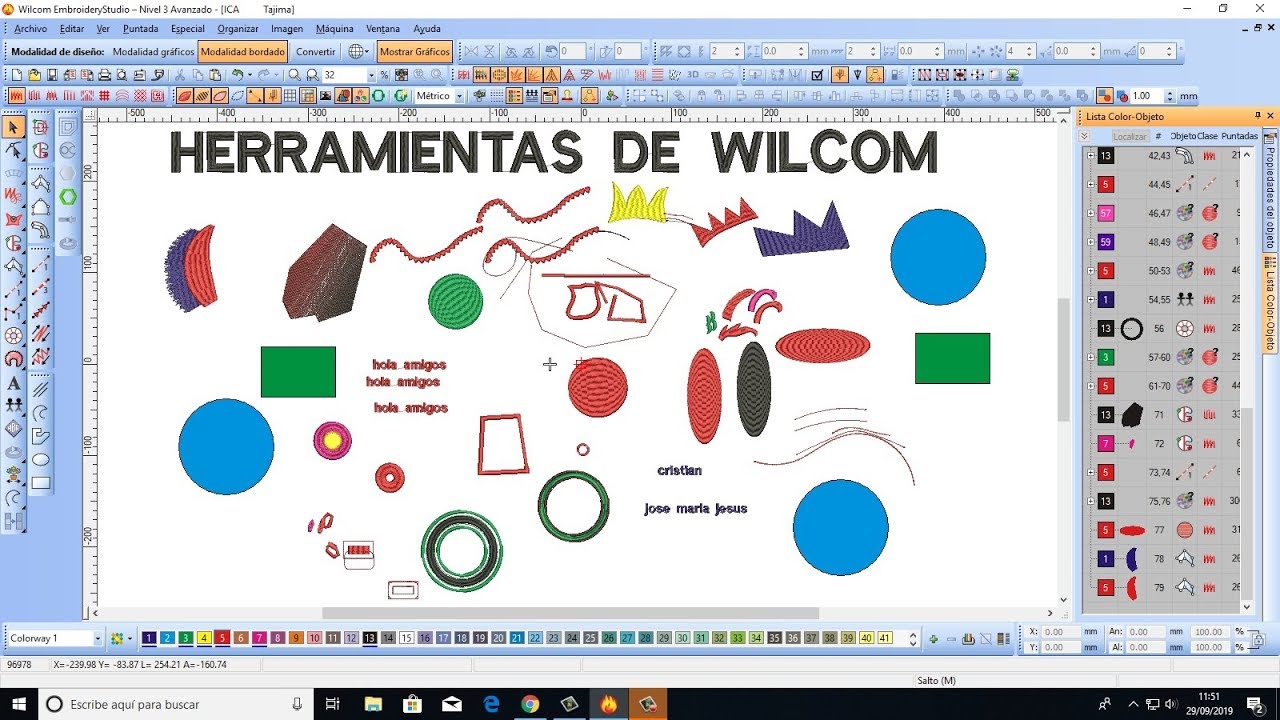The image size is (1280, 720).
Task: Click the Zoom magnifier icon
Action: pyautogui.click(x=295, y=75)
